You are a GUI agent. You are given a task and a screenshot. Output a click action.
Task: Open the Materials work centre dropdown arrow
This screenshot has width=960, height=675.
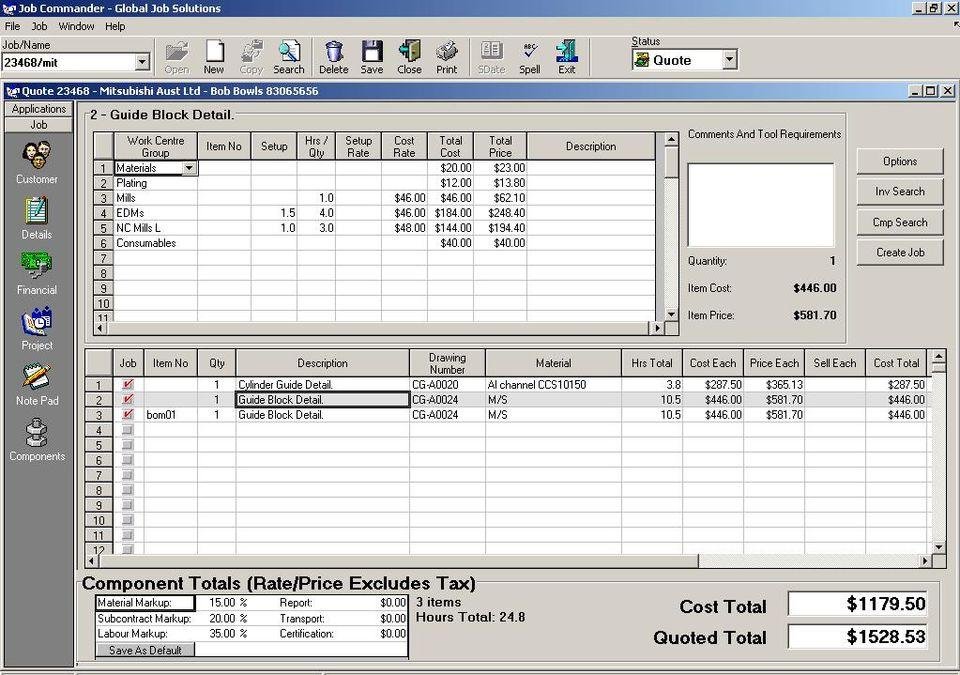[x=189, y=168]
